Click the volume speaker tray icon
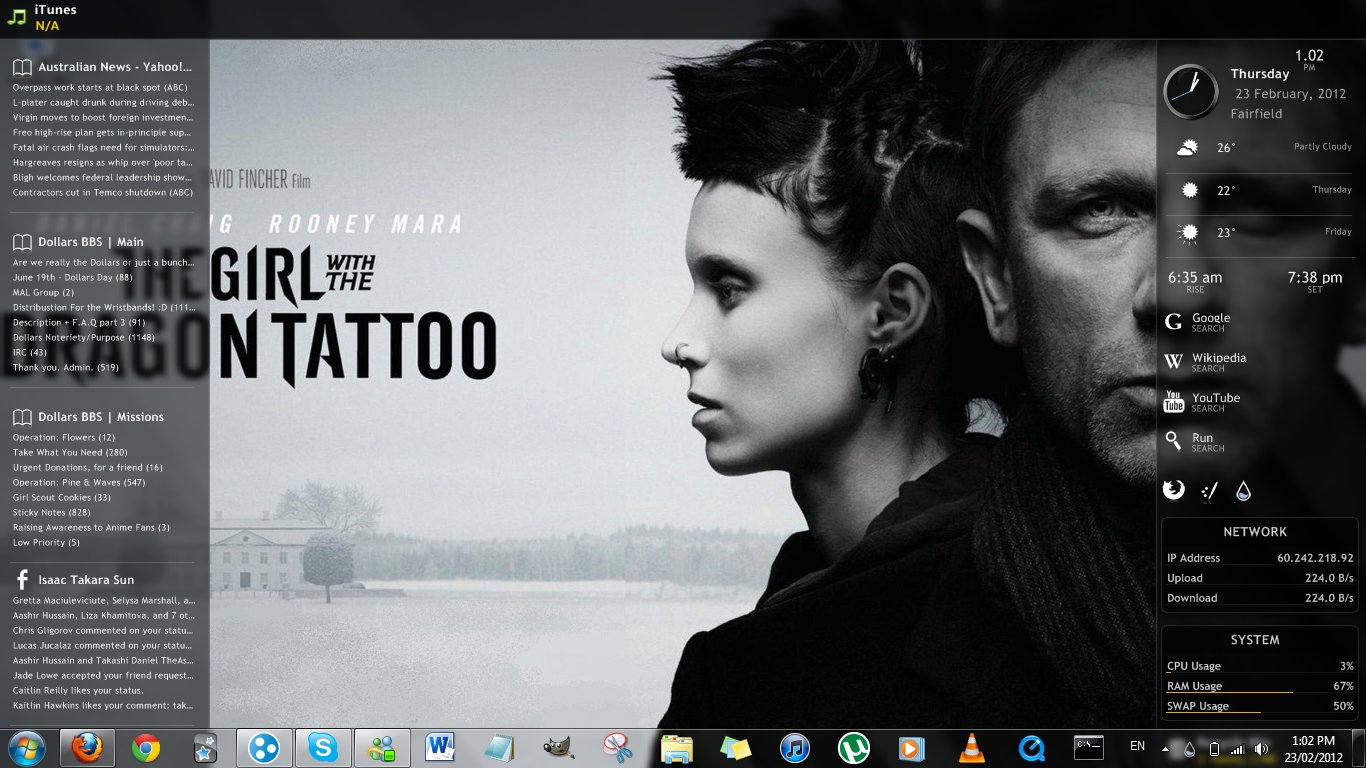The height and width of the screenshot is (768, 1366). pos(1261,748)
